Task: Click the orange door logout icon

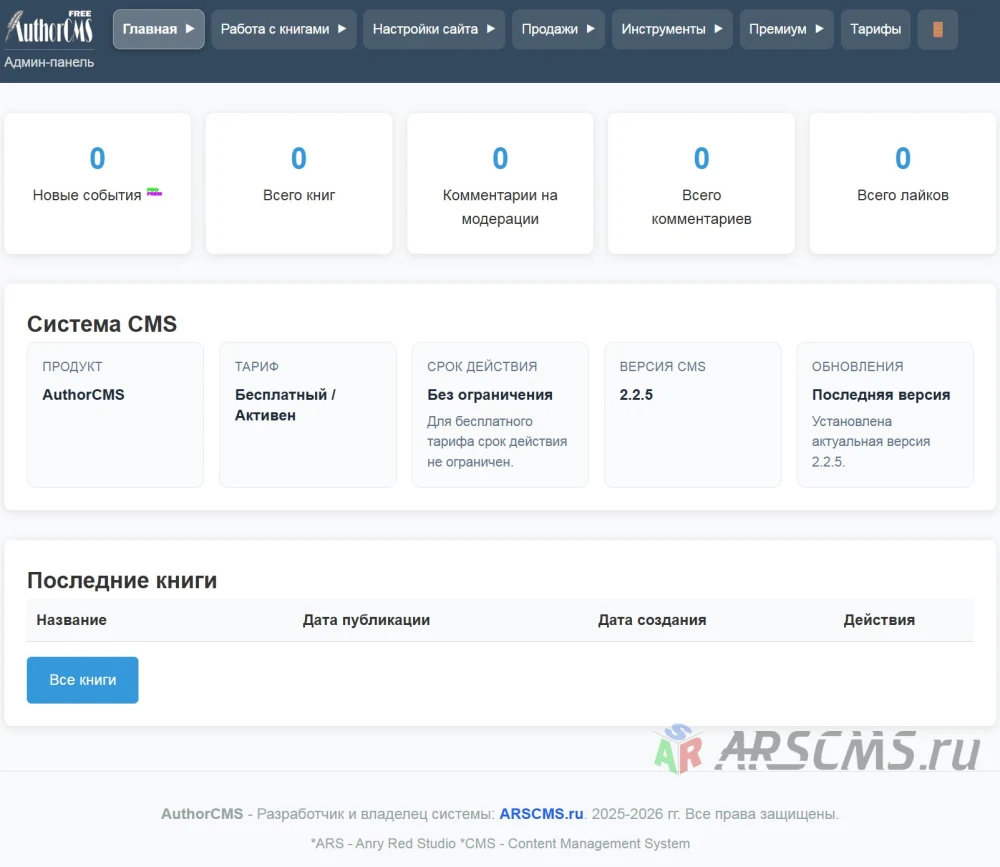Action: [x=938, y=29]
